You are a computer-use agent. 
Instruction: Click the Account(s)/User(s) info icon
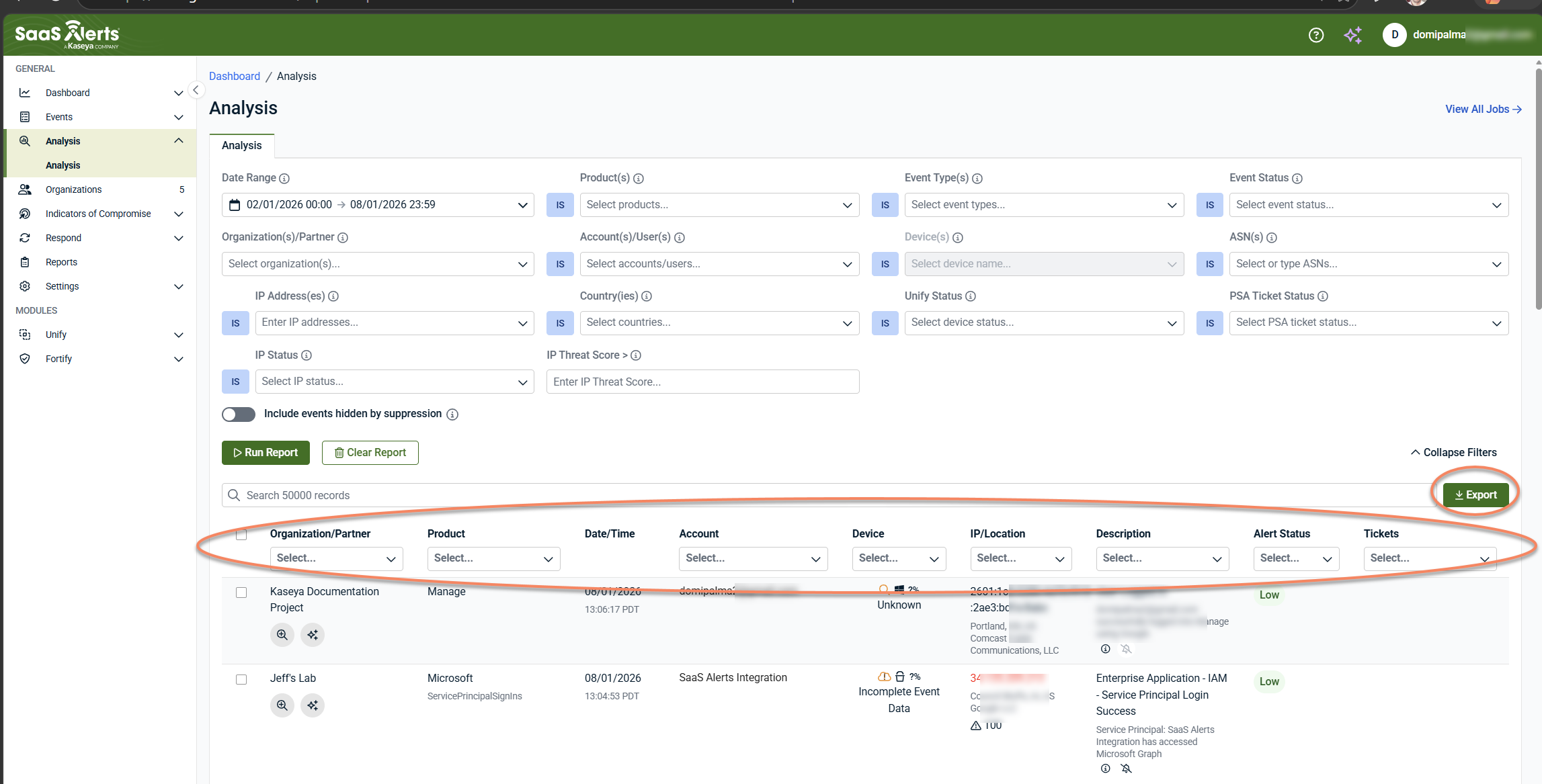680,238
